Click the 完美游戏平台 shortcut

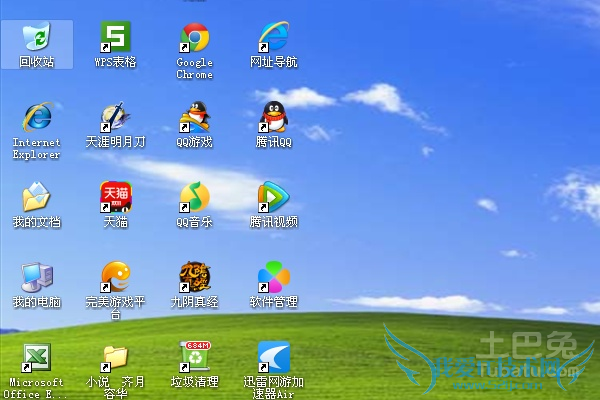115,277
